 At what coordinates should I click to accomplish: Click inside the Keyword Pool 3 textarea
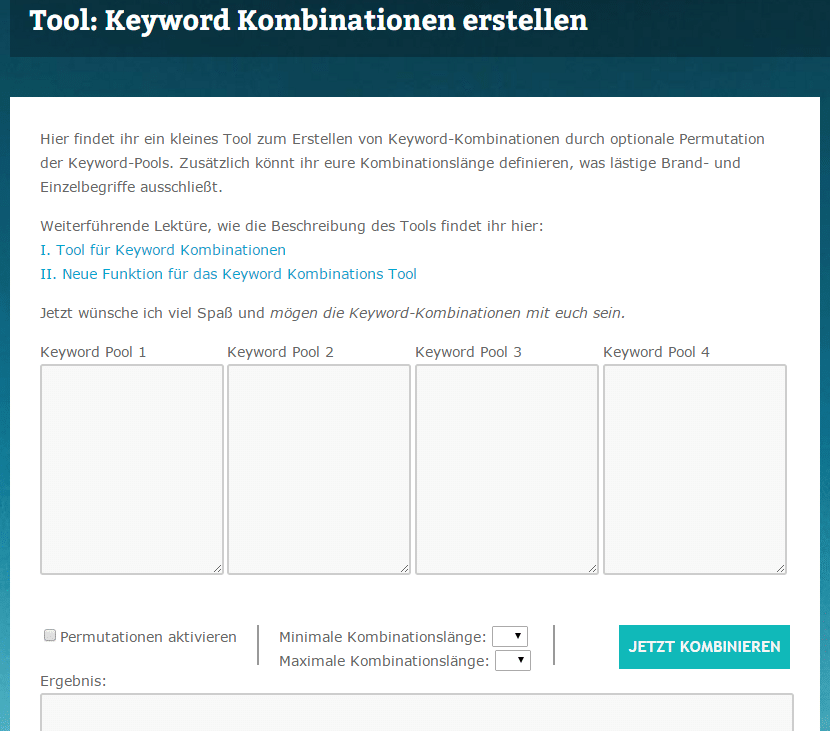pyautogui.click(x=507, y=469)
